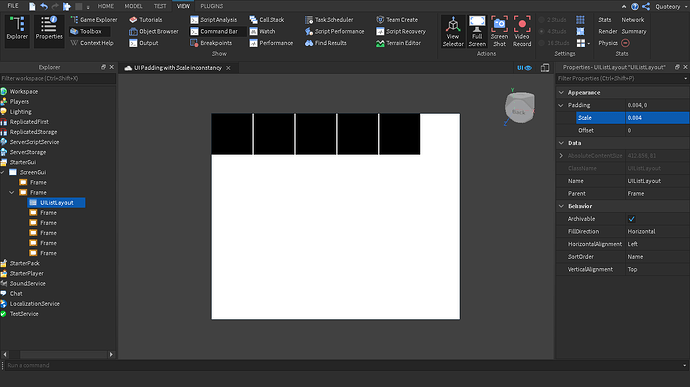This screenshot has width=690, height=387.
Task: Open the FILE menu
Action: pos(13,6)
